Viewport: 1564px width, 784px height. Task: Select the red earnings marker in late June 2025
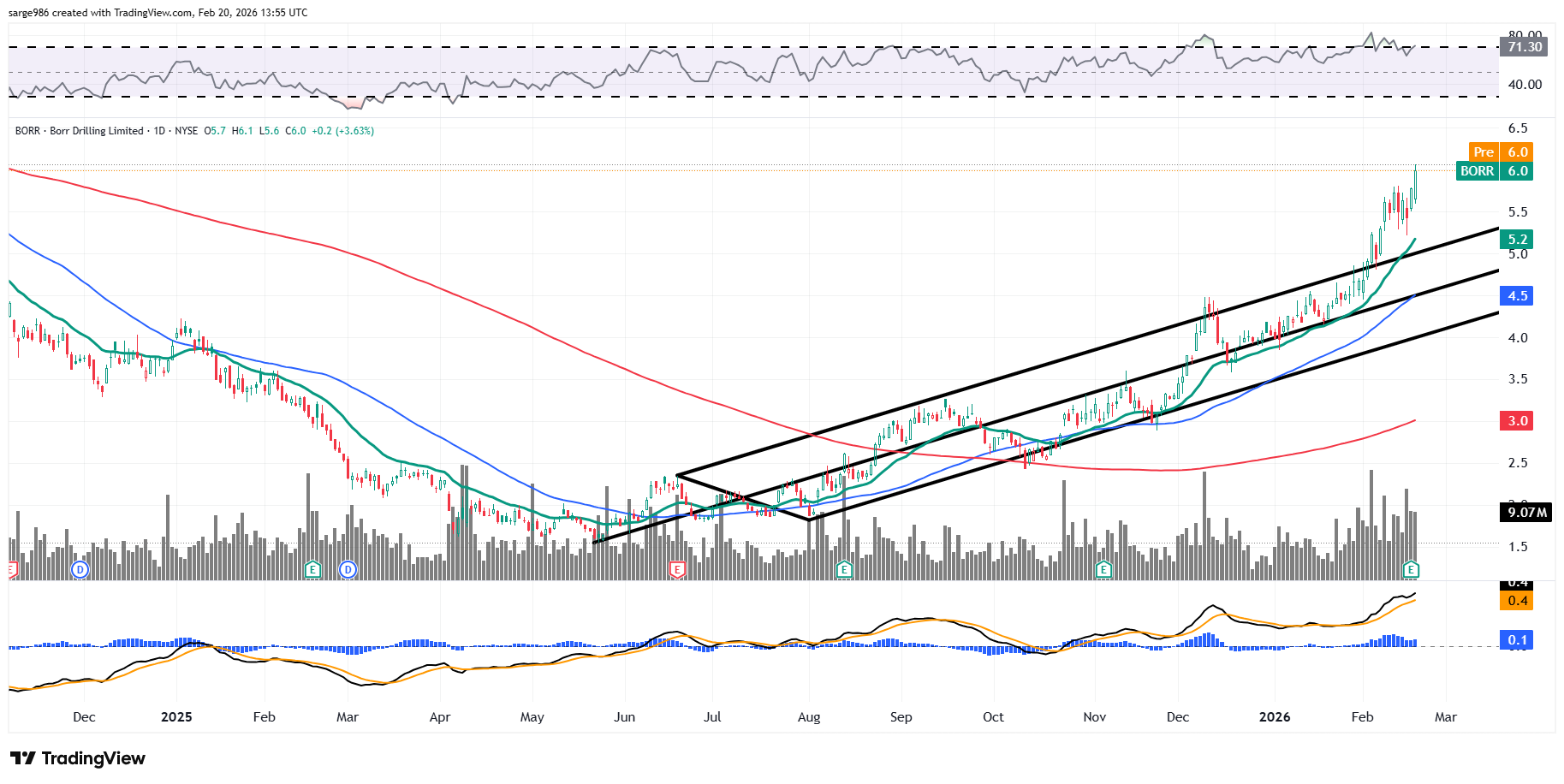click(677, 569)
